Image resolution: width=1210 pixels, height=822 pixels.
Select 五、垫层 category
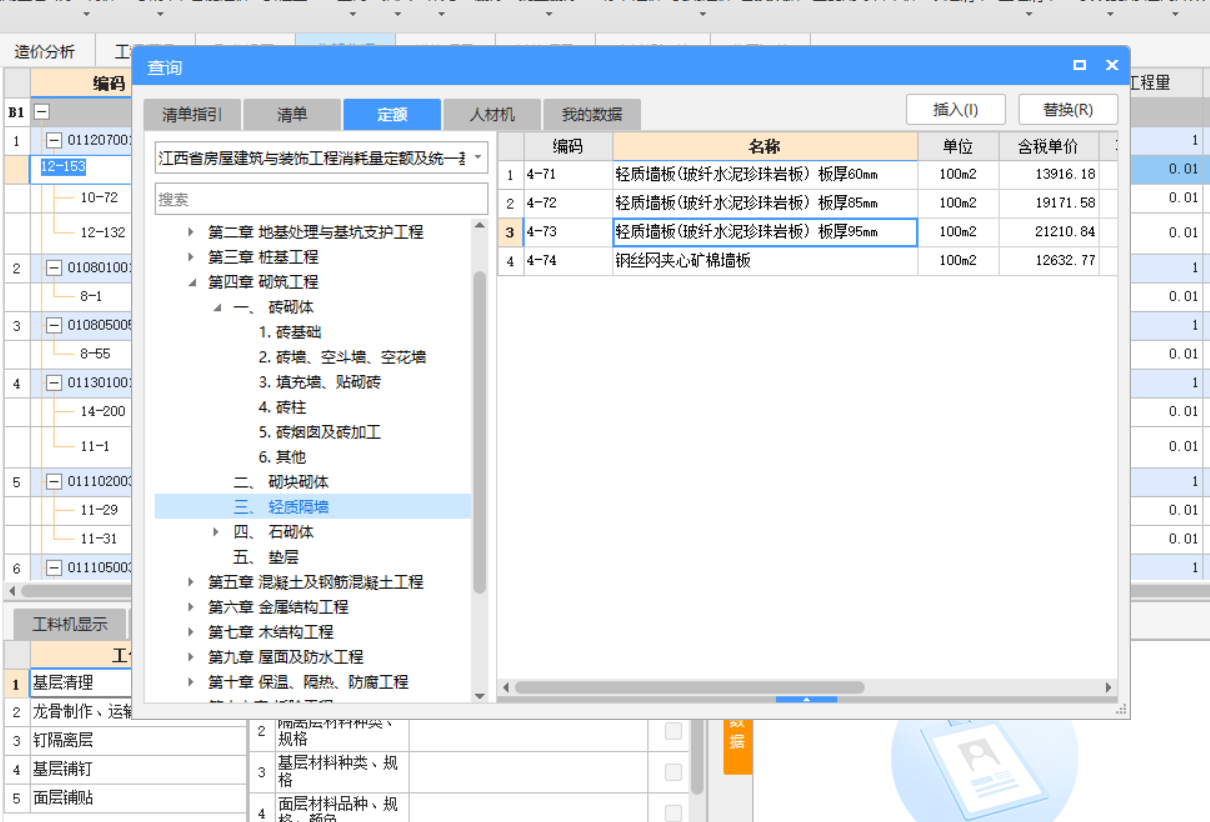coord(266,557)
